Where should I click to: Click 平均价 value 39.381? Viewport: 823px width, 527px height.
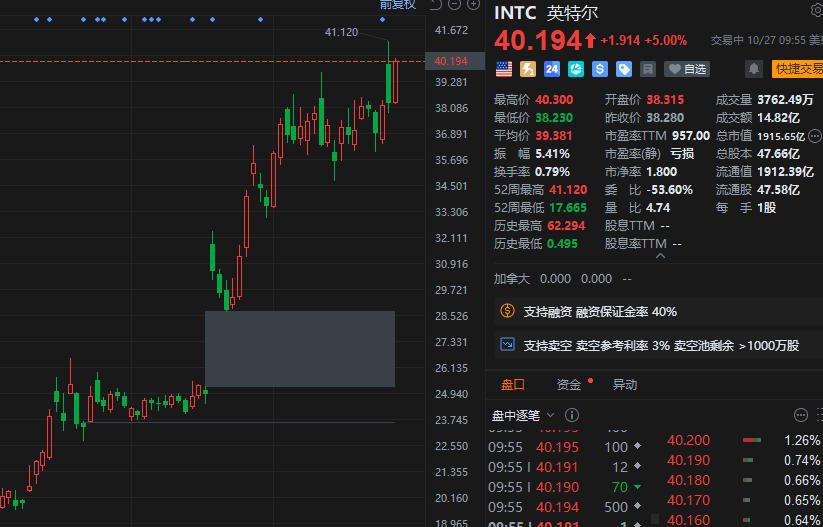pyautogui.click(x=554, y=136)
